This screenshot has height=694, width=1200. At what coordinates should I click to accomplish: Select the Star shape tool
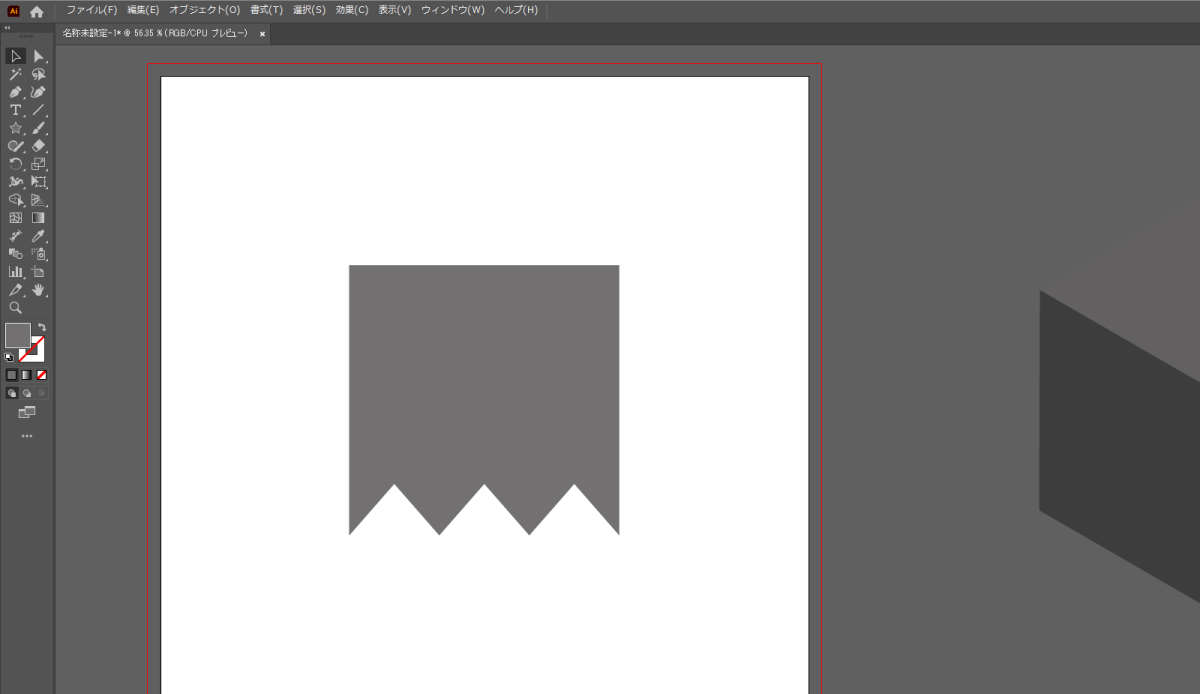(15, 128)
